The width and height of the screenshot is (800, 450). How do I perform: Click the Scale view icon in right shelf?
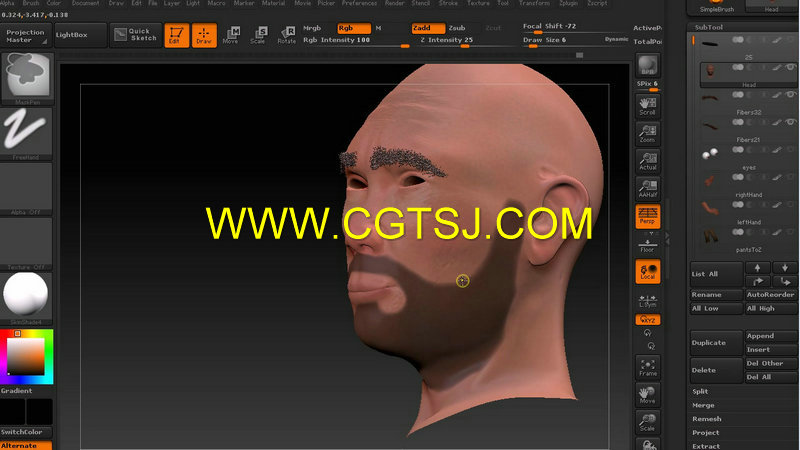point(648,422)
